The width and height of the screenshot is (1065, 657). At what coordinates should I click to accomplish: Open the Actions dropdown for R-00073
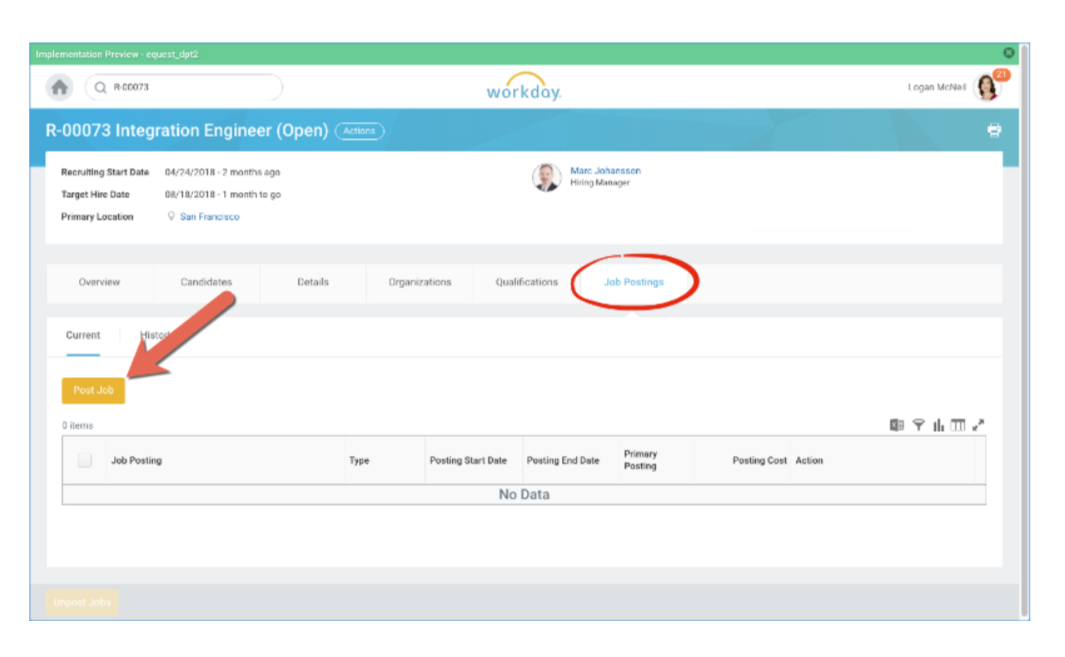click(359, 131)
